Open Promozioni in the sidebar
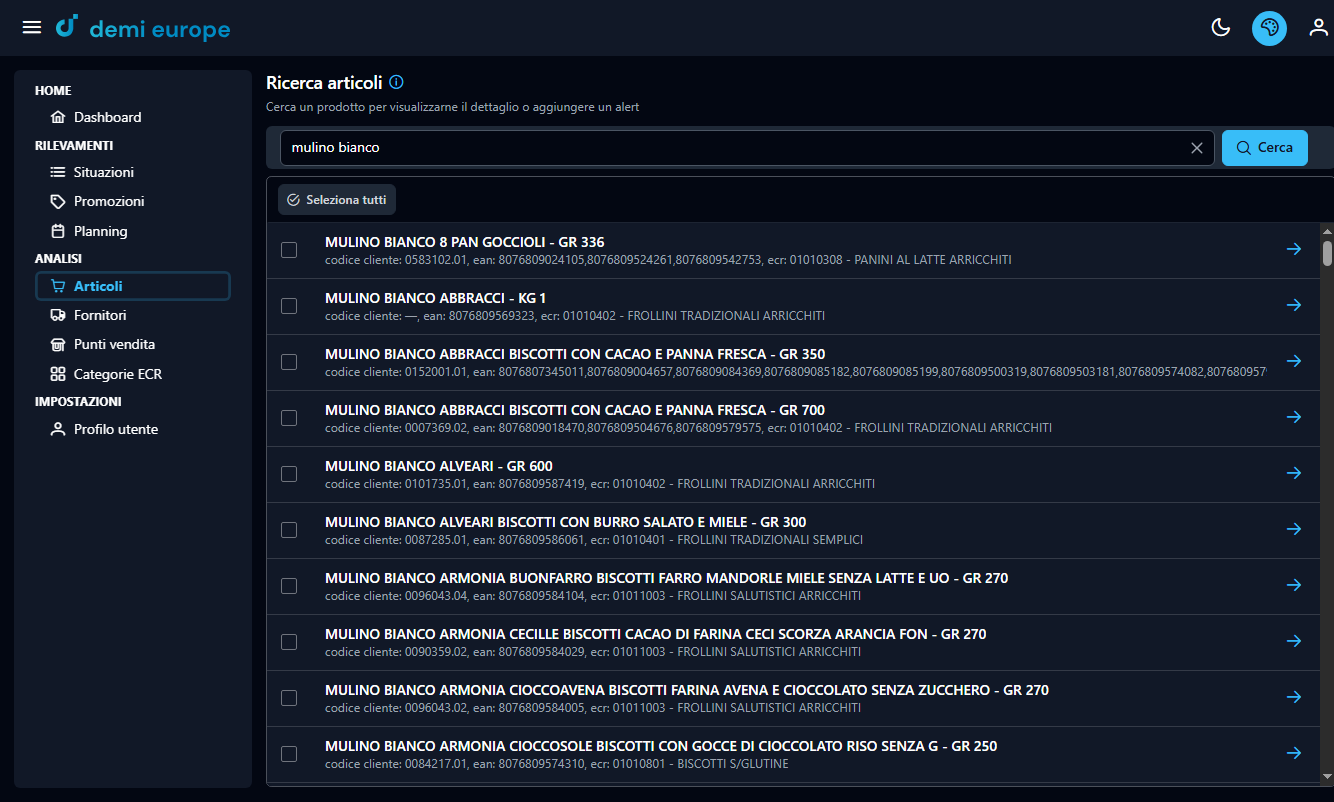The width and height of the screenshot is (1334, 802). pyautogui.click(x=132, y=201)
